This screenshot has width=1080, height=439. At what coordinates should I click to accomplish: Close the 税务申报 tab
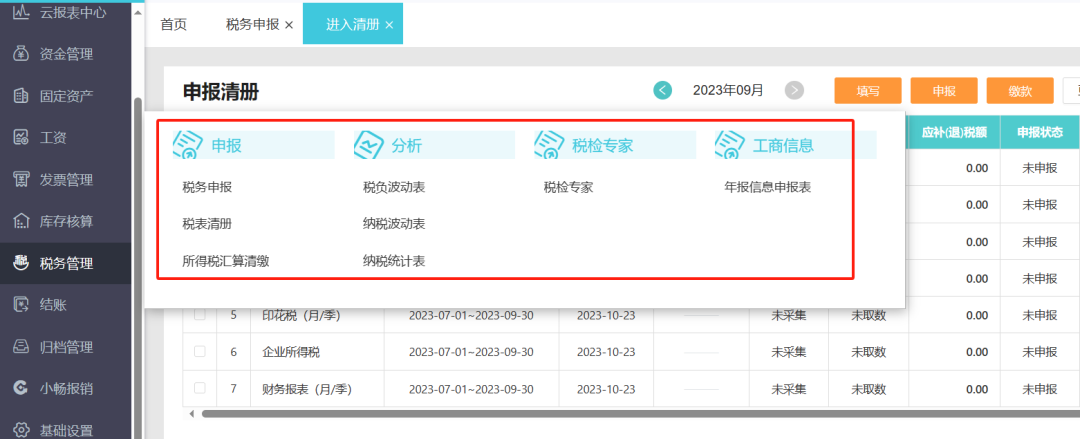(x=289, y=25)
